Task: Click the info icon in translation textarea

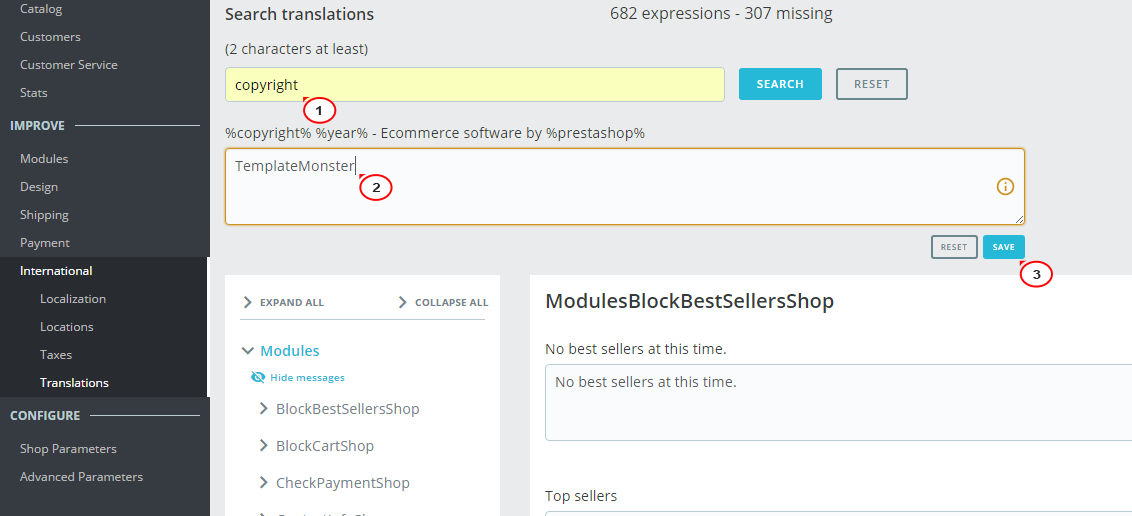Action: click(x=1005, y=187)
